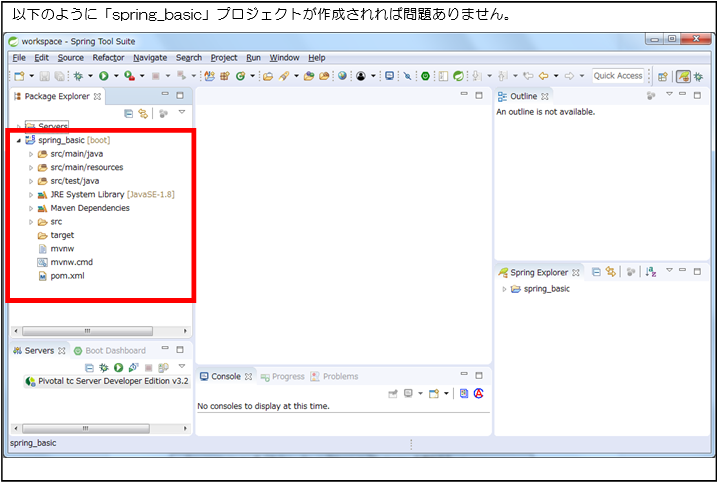Switch to the Problems tab
717x483 pixels.
tap(339, 377)
